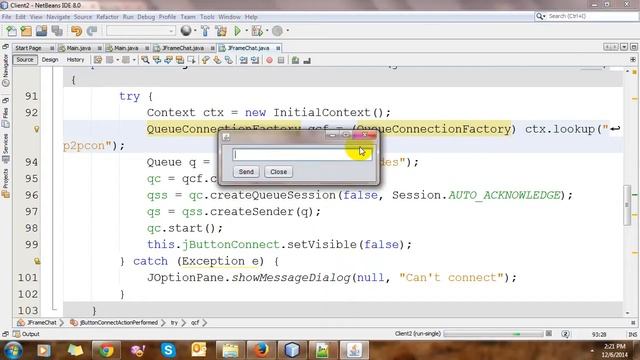
Task: Open Google Chrome from the taskbar
Action: pyautogui.click(x=107, y=350)
